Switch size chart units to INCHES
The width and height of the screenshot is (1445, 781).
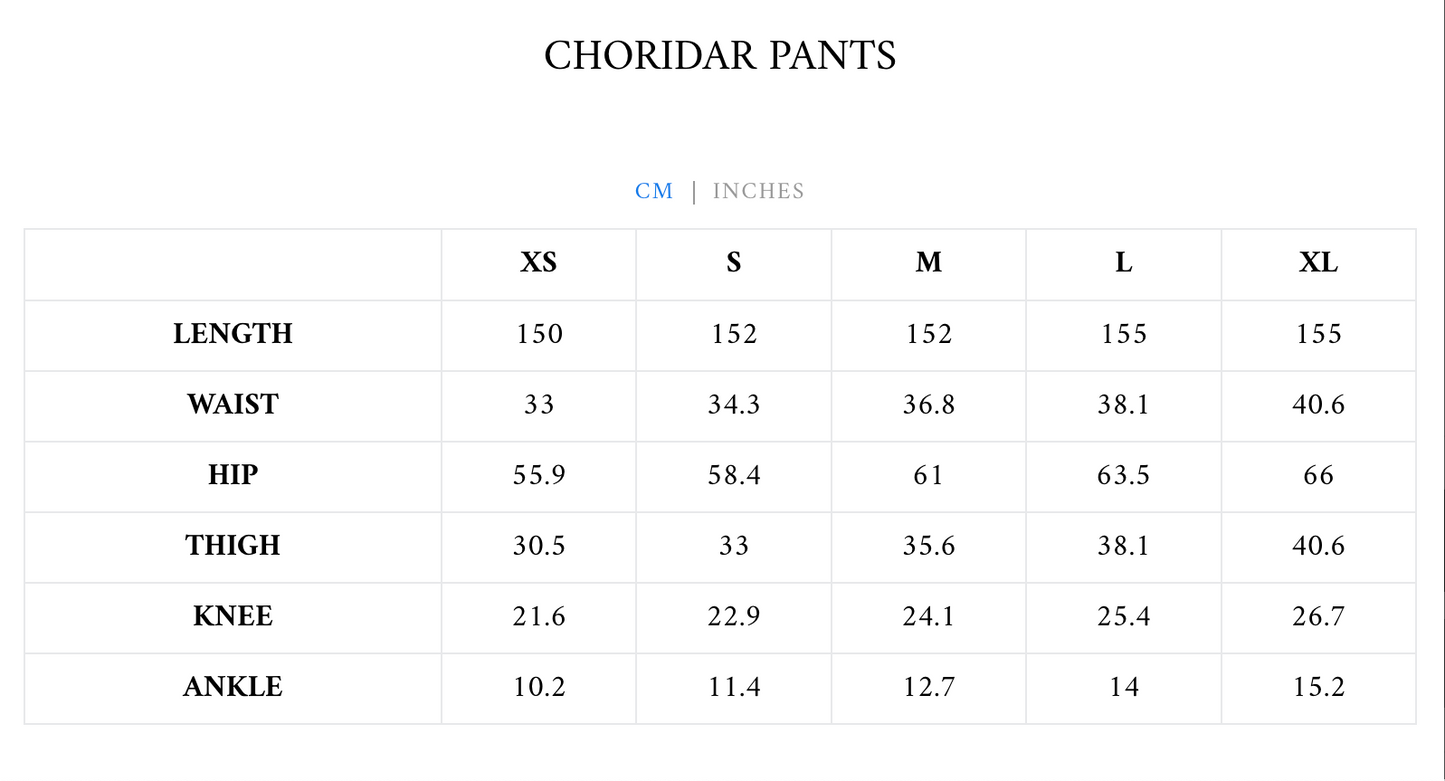click(758, 191)
